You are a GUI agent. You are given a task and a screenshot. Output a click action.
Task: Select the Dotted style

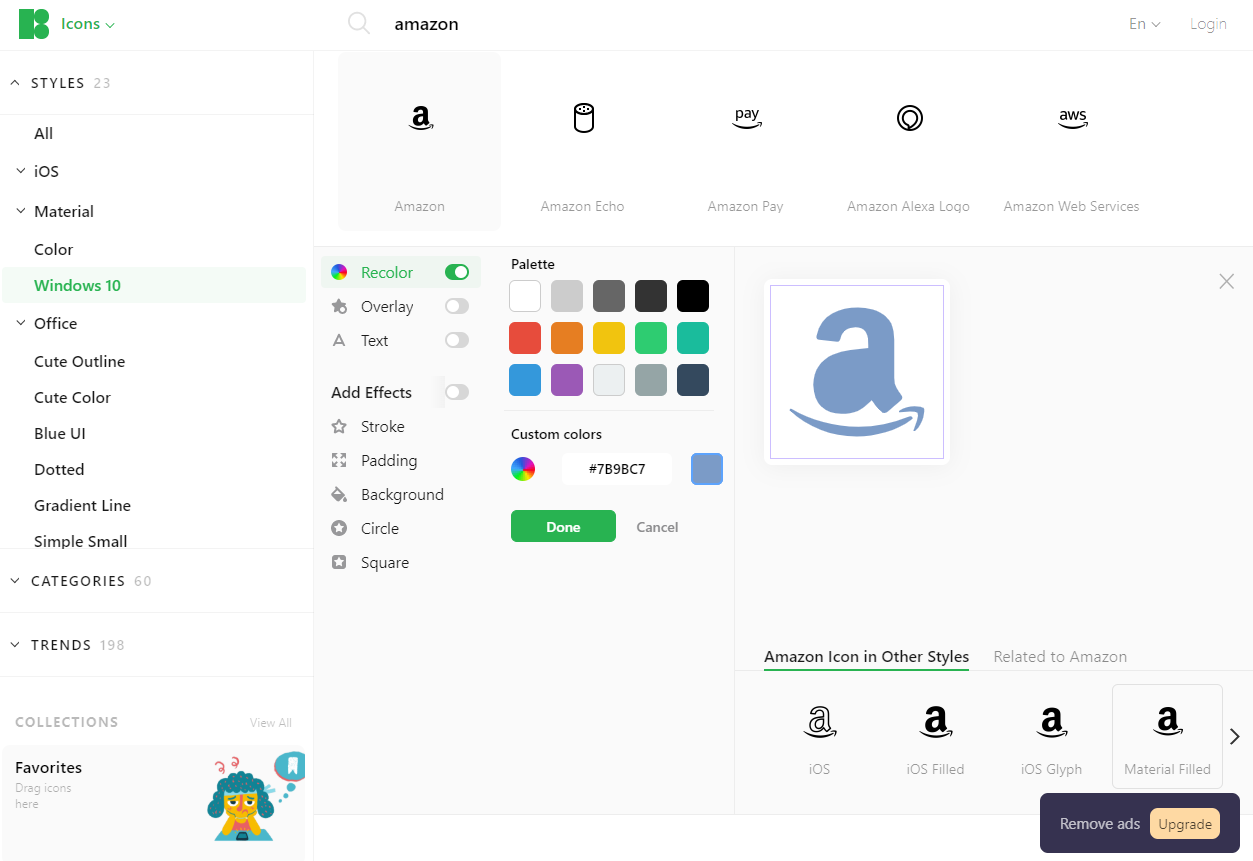(59, 469)
